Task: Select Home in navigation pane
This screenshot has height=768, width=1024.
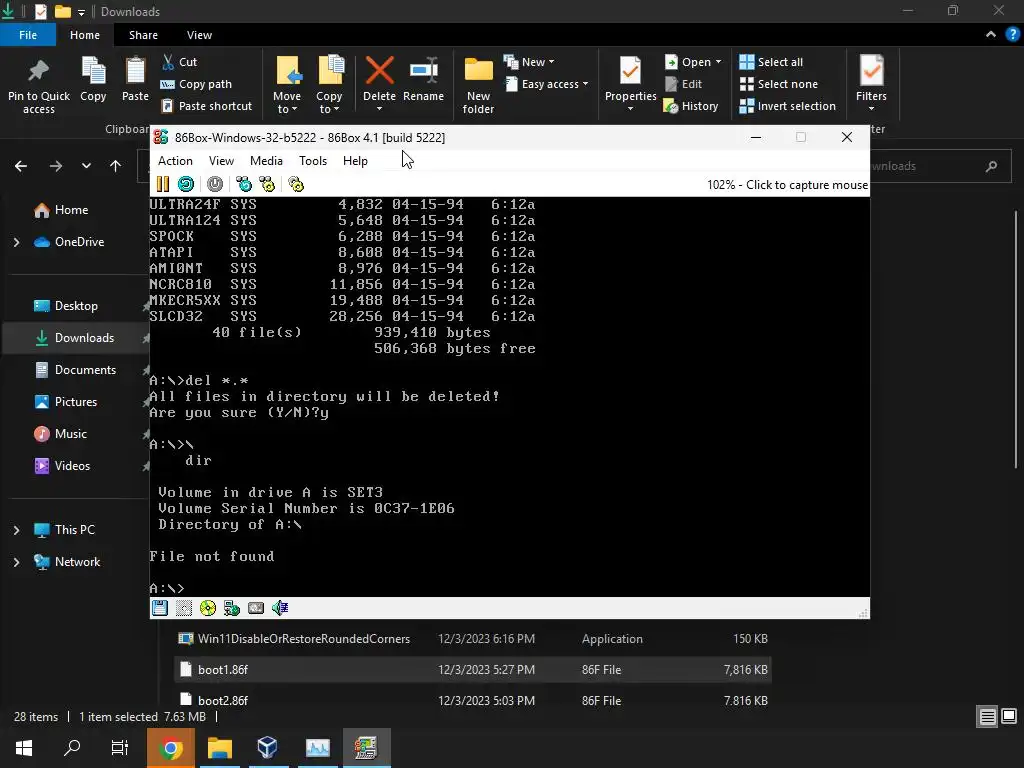Action: (71, 210)
